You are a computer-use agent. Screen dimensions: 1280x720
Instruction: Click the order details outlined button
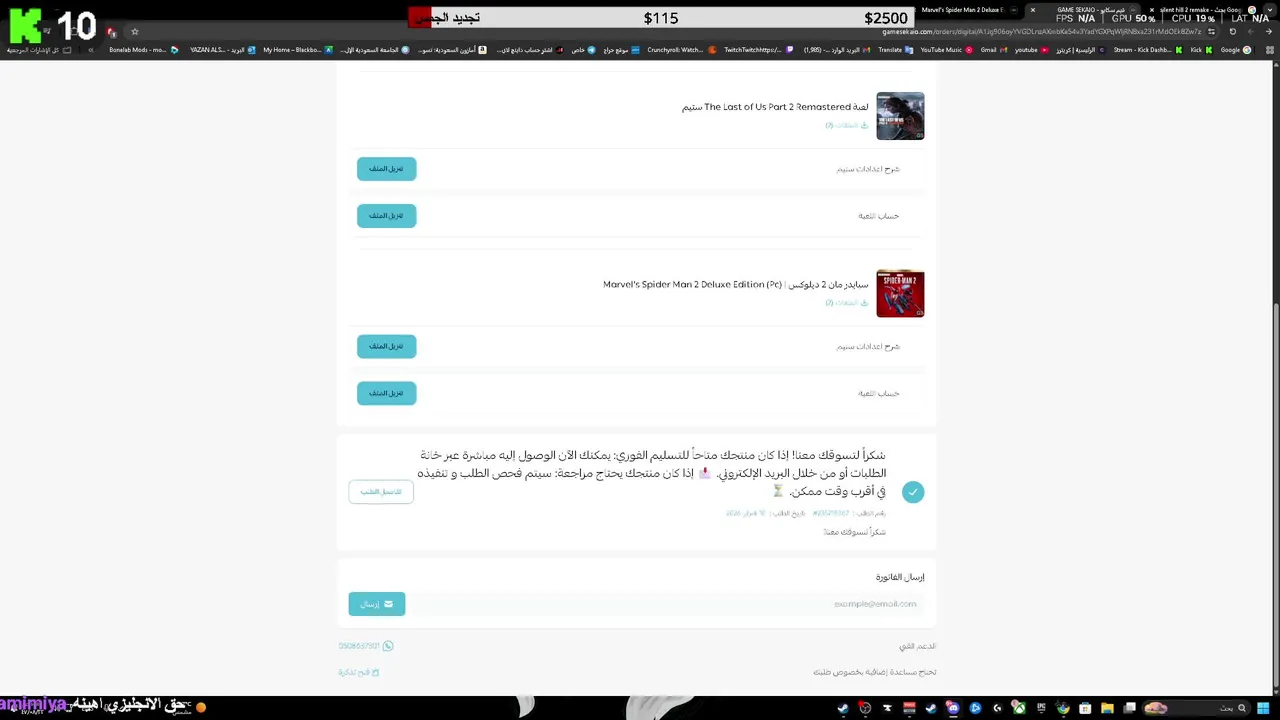click(381, 492)
